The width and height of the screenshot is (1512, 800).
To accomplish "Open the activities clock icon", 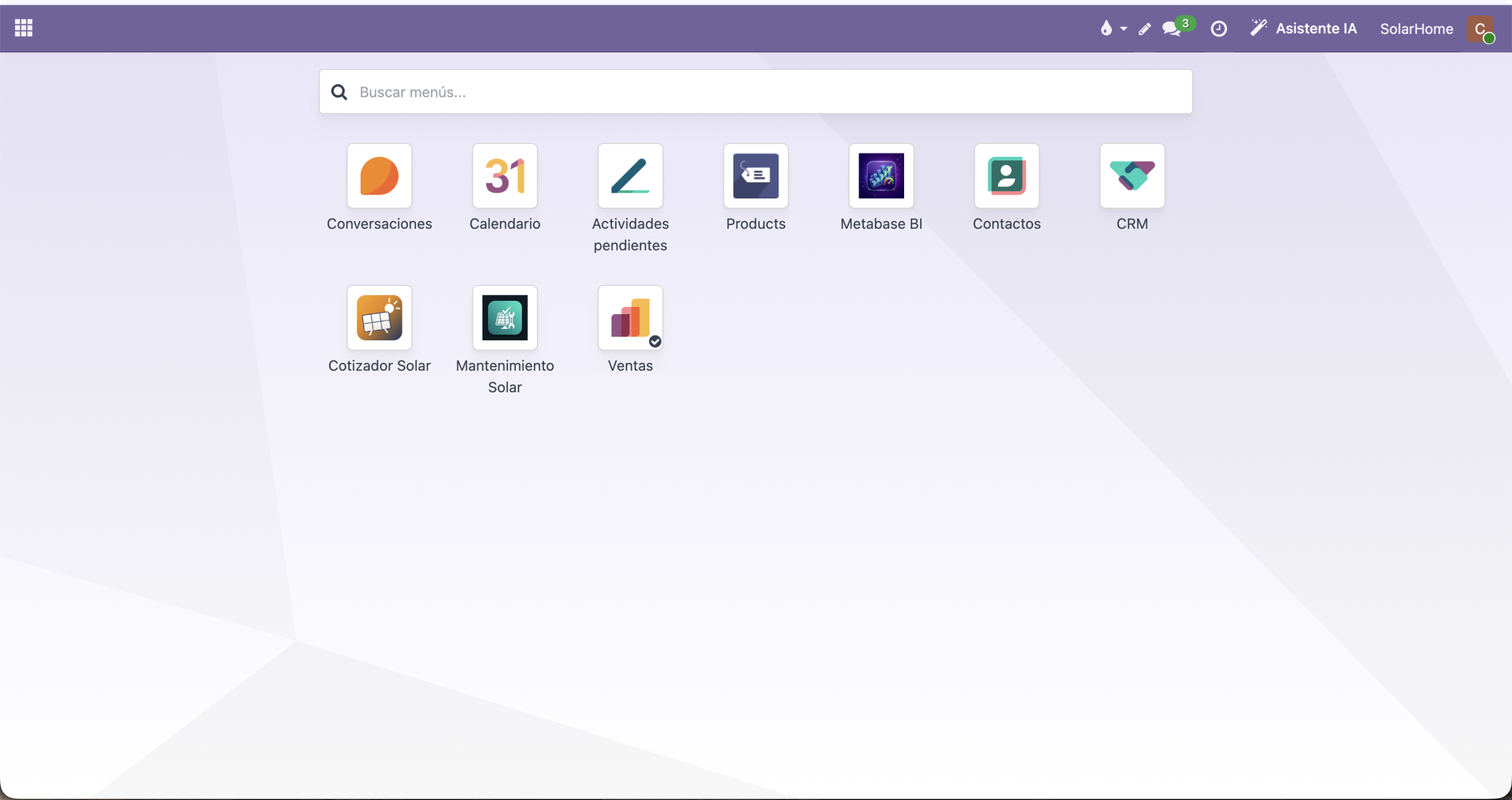I will [1218, 29].
